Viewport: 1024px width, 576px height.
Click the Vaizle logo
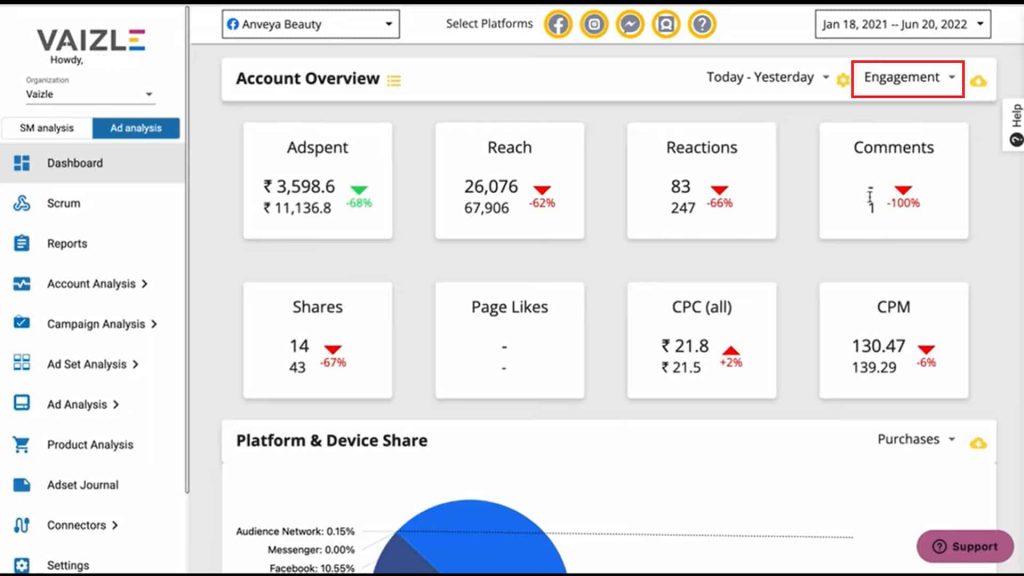(x=91, y=40)
